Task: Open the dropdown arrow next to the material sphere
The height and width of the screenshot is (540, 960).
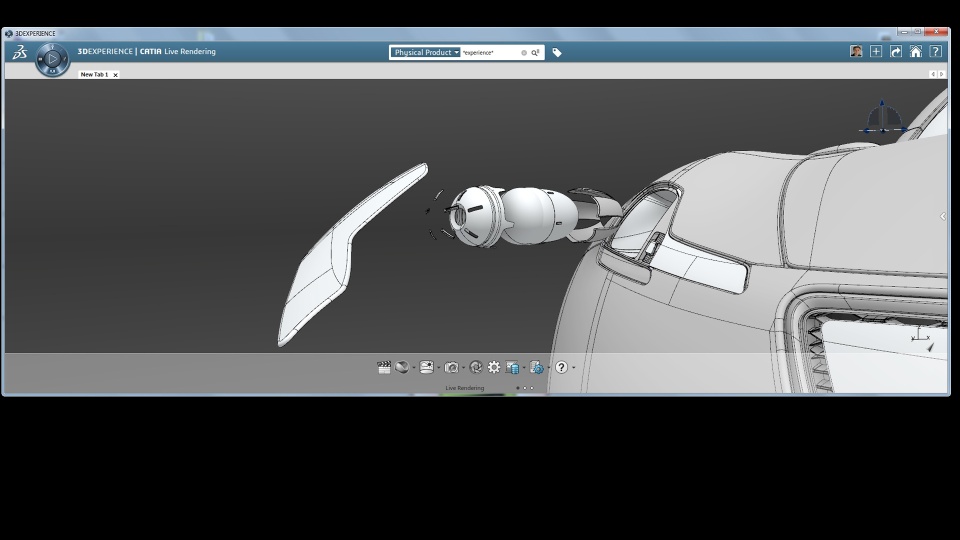Action: [414, 368]
